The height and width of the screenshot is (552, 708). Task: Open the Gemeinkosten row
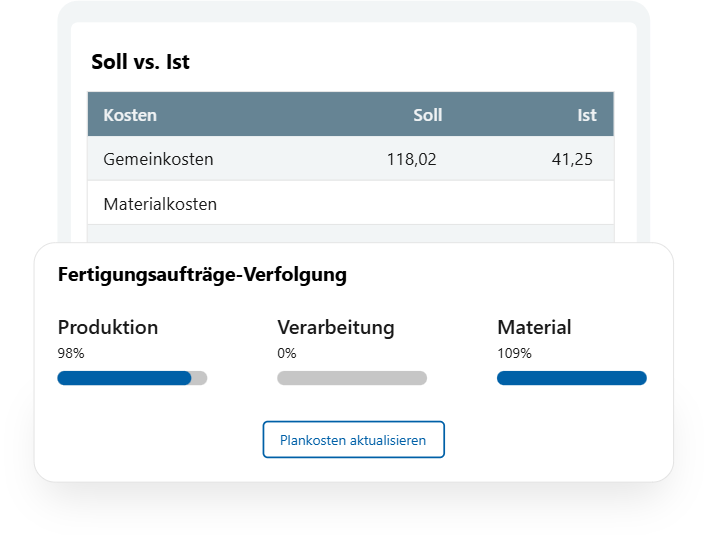point(351,159)
